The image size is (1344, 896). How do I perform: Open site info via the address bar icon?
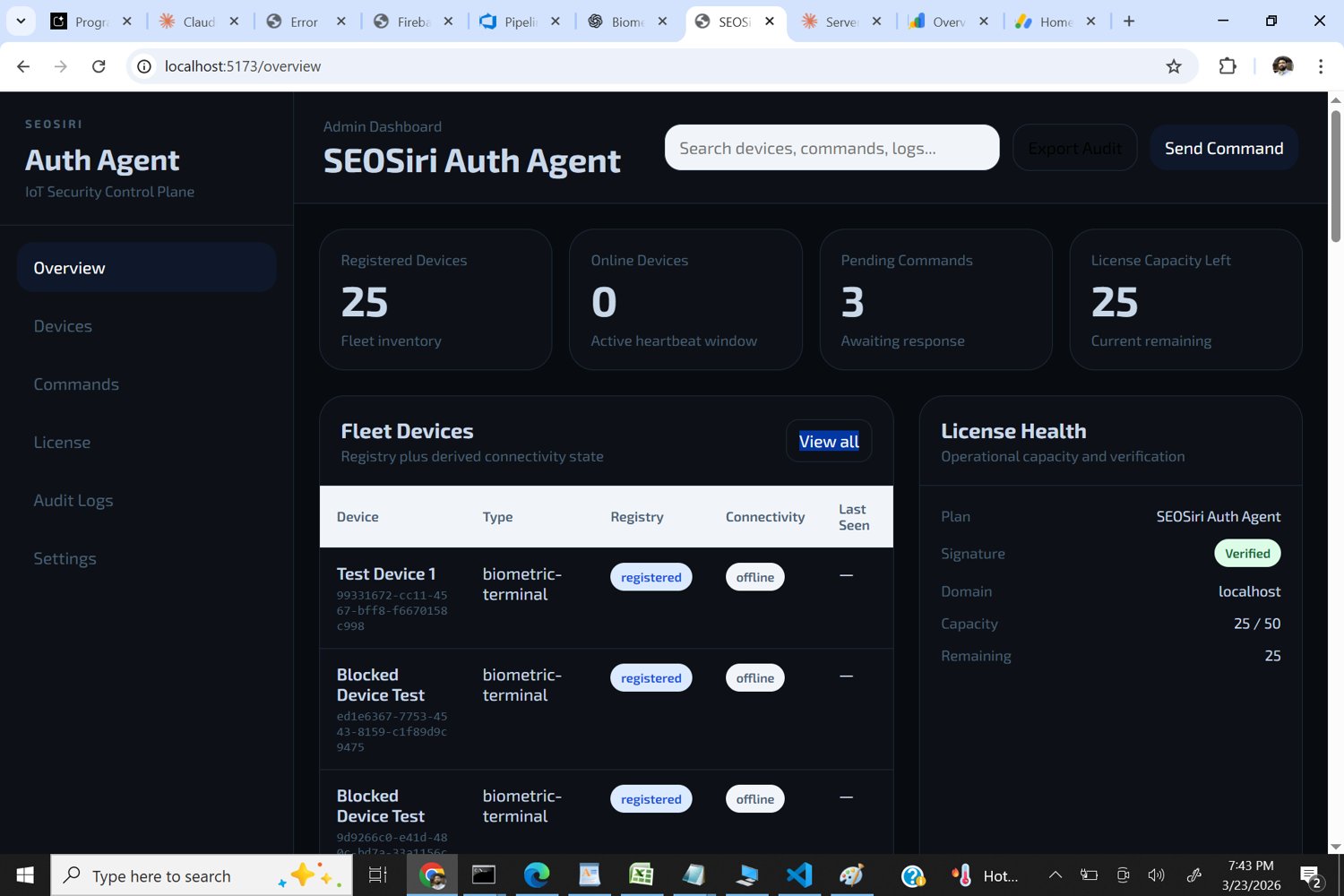[143, 65]
